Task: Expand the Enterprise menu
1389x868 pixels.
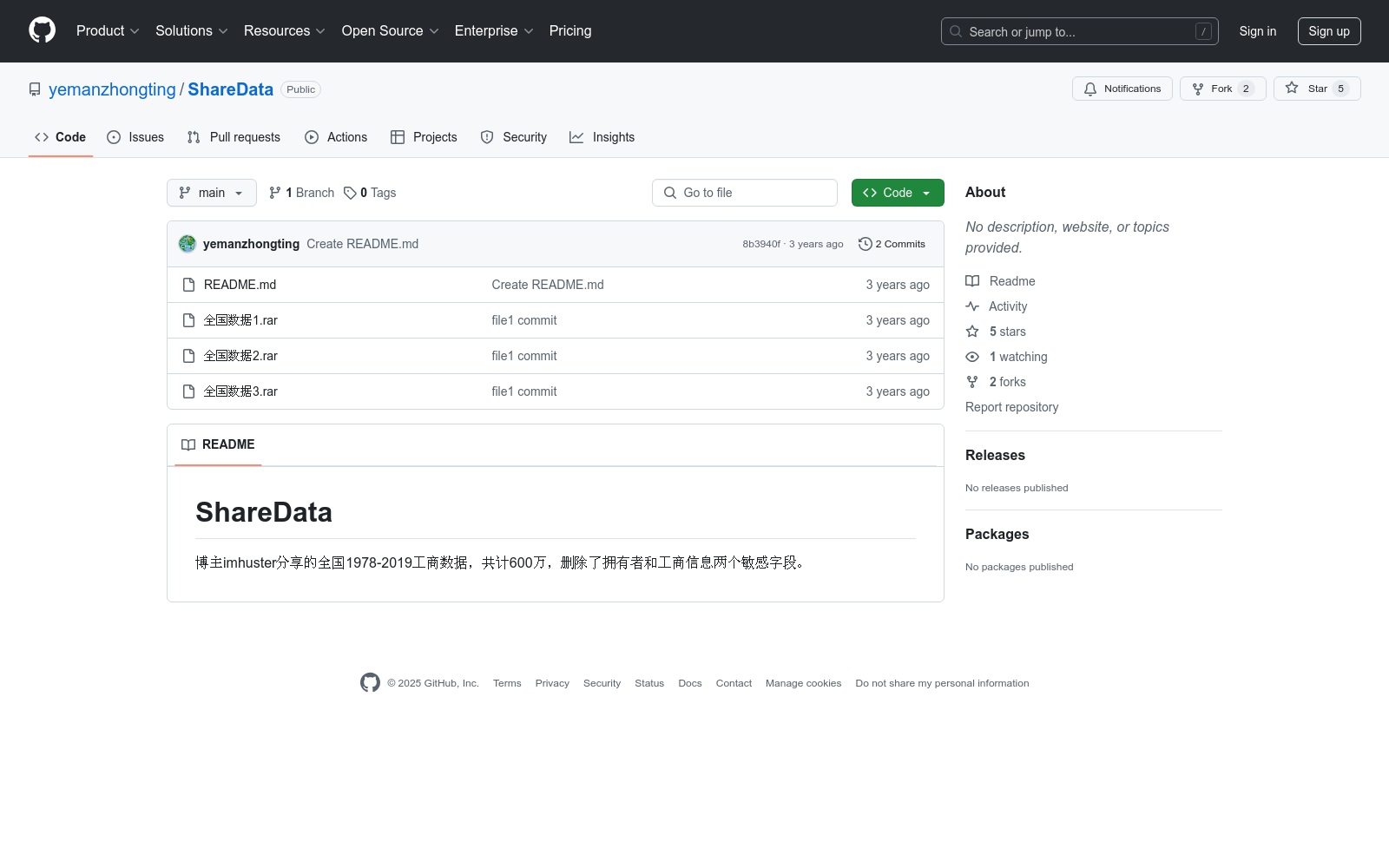Action: click(494, 30)
